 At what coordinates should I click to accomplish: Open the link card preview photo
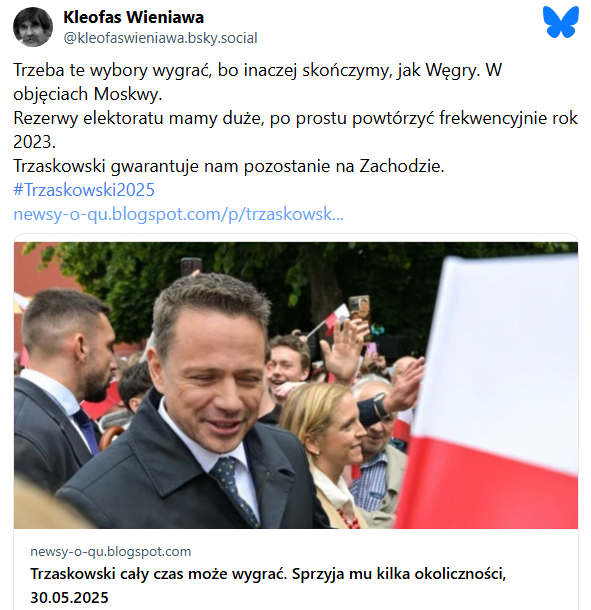click(296, 385)
